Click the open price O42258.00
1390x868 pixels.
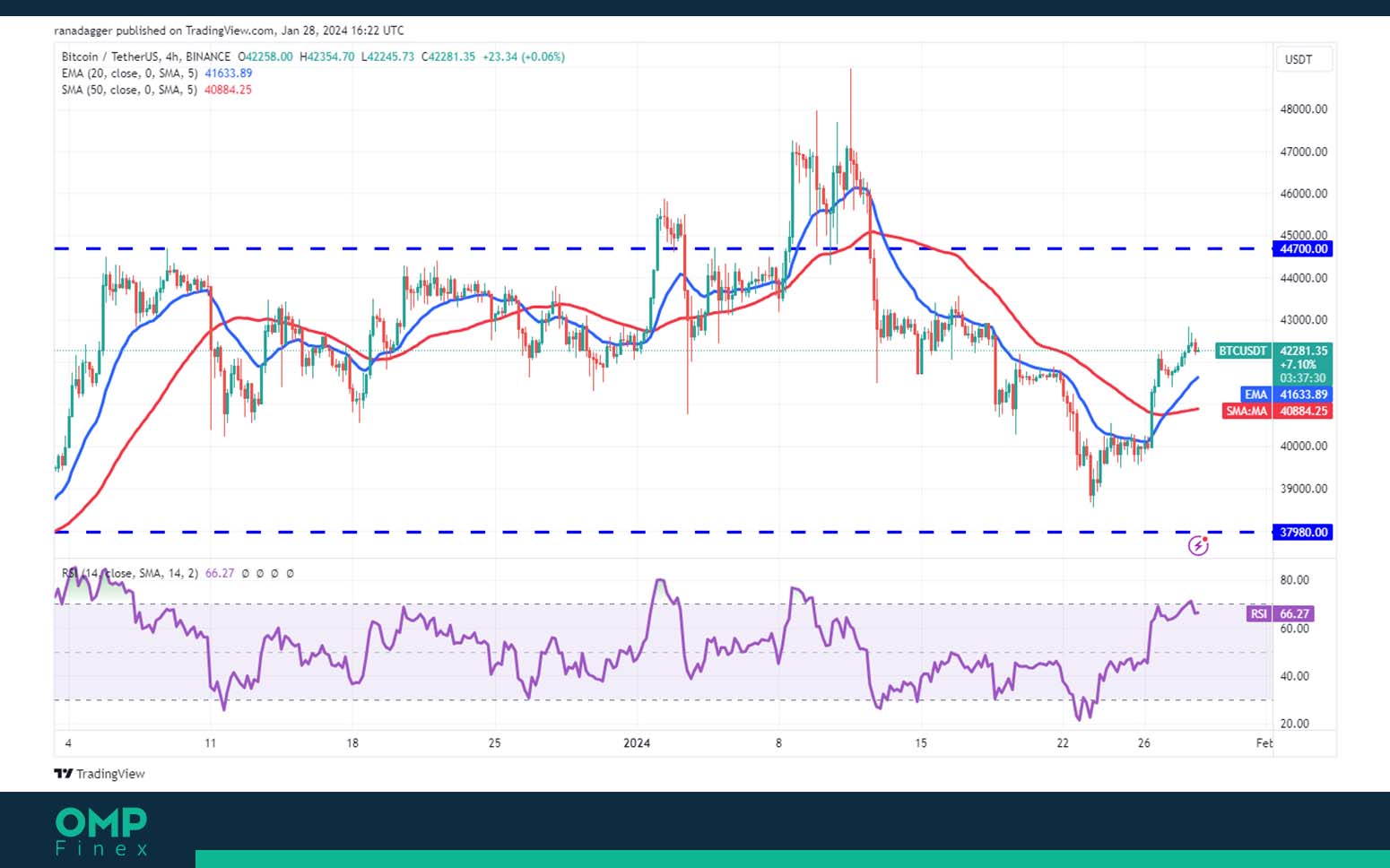(265, 56)
